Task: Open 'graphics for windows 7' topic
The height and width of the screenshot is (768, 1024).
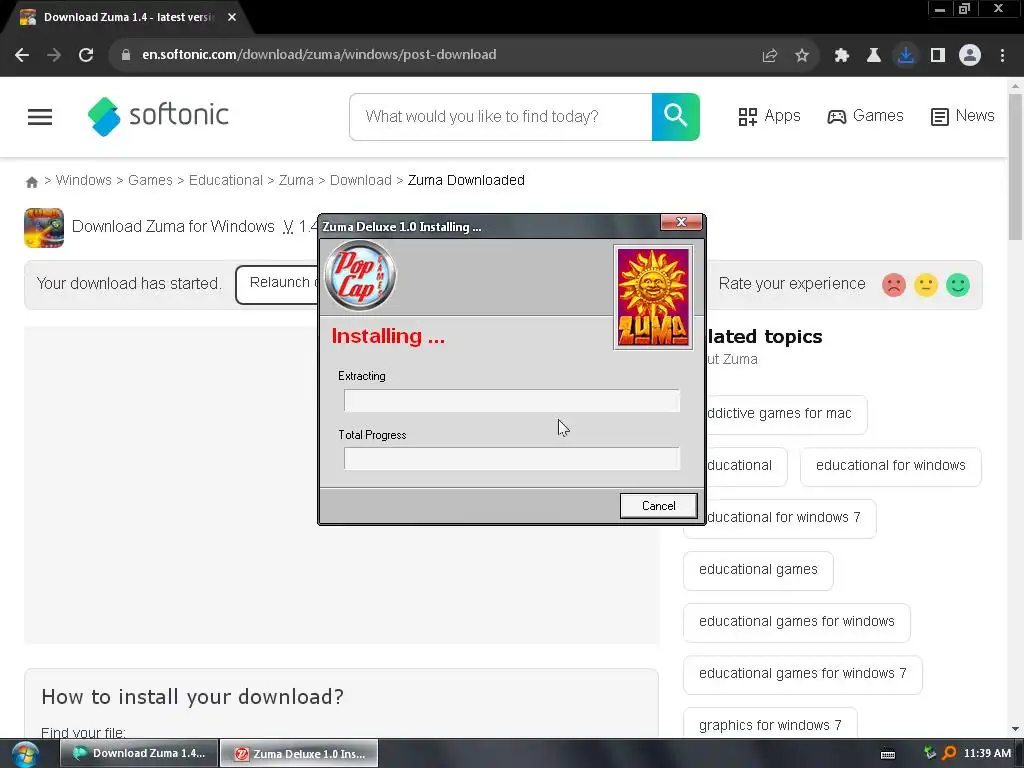Action: [x=770, y=724]
